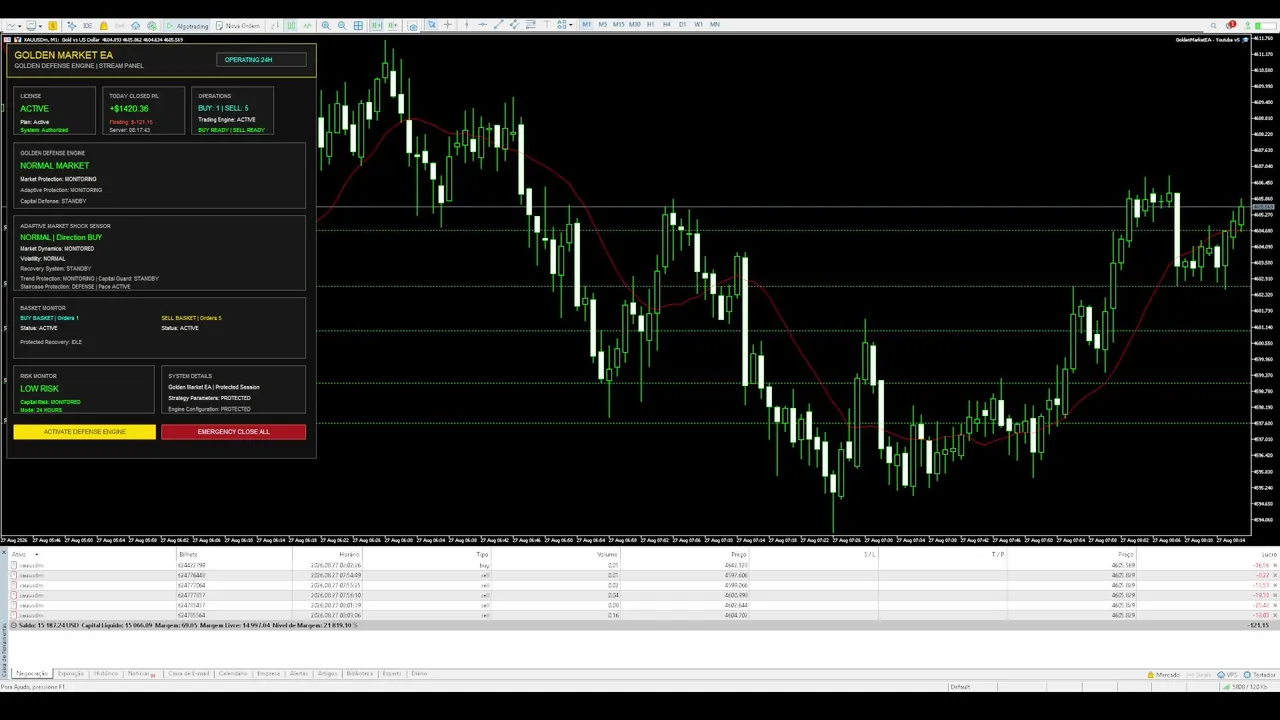Toggle the chart grid display
The height and width of the screenshot is (720, 1280).
click(358, 25)
